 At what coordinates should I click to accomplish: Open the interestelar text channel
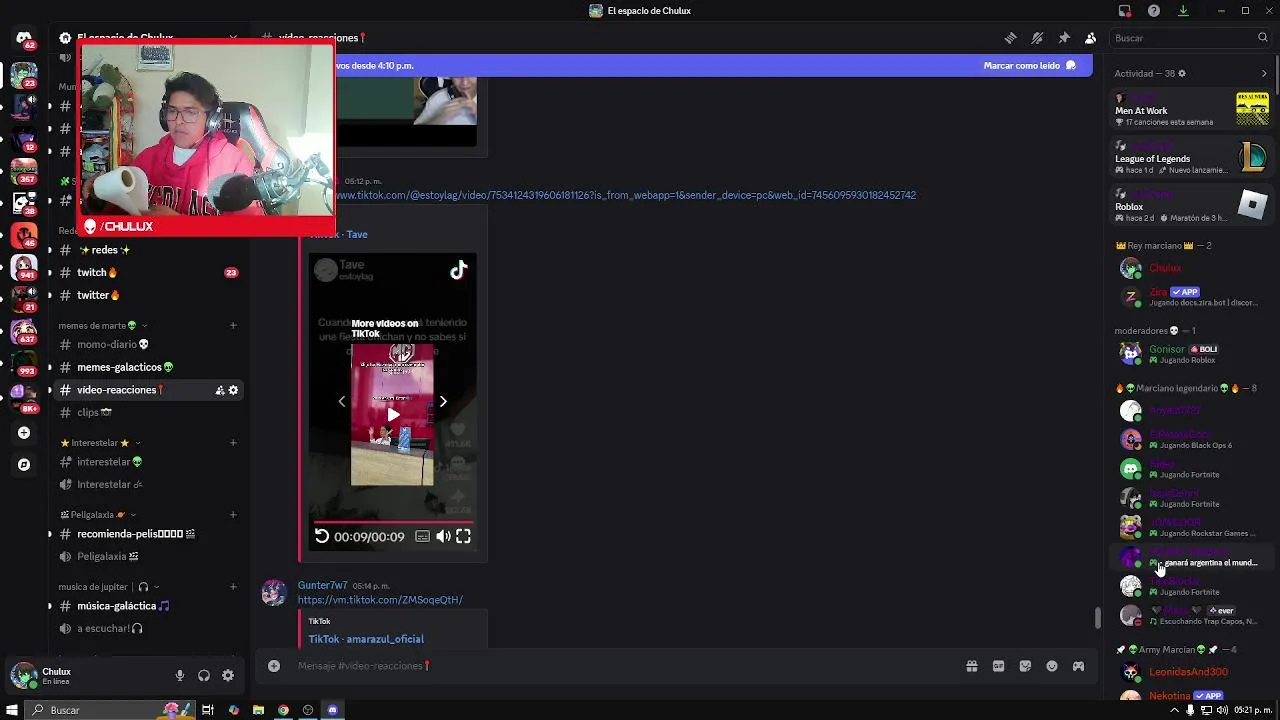(148, 462)
